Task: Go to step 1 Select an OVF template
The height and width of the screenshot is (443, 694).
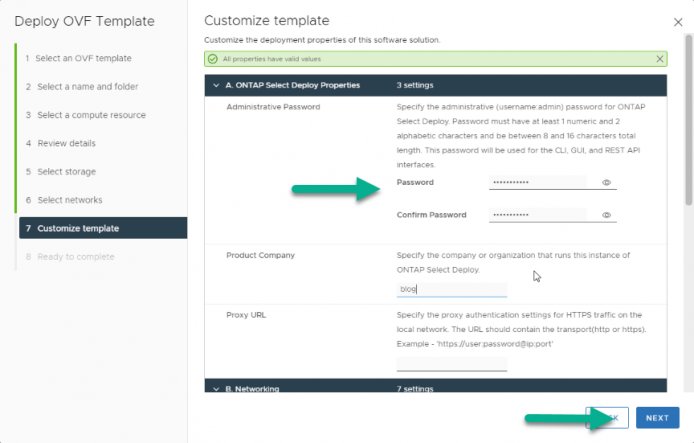Action: pyautogui.click(x=78, y=58)
